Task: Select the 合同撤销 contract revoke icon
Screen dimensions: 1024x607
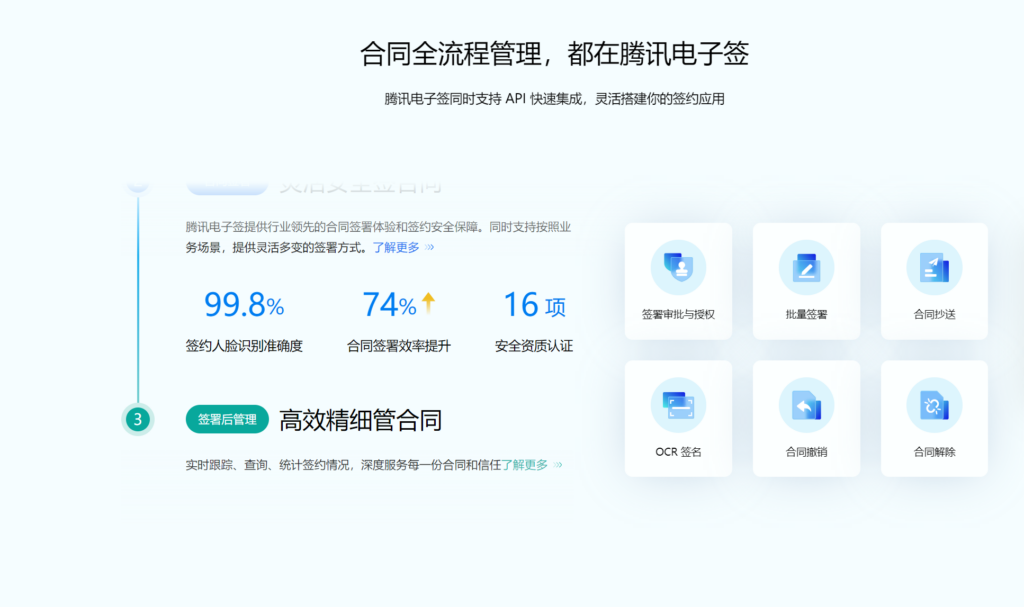Action: pos(806,418)
